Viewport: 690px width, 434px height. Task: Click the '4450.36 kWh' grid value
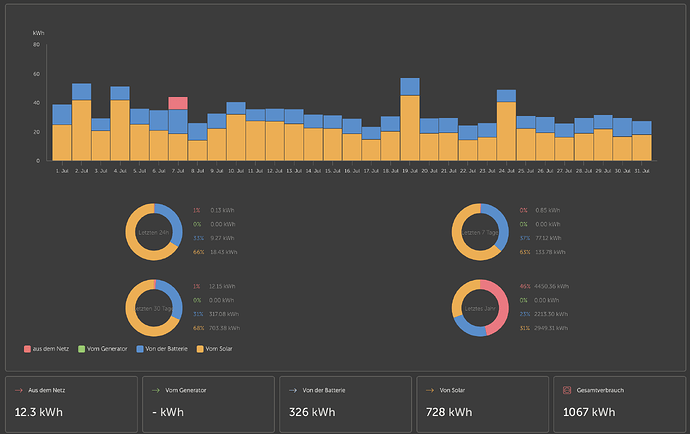click(x=551, y=287)
